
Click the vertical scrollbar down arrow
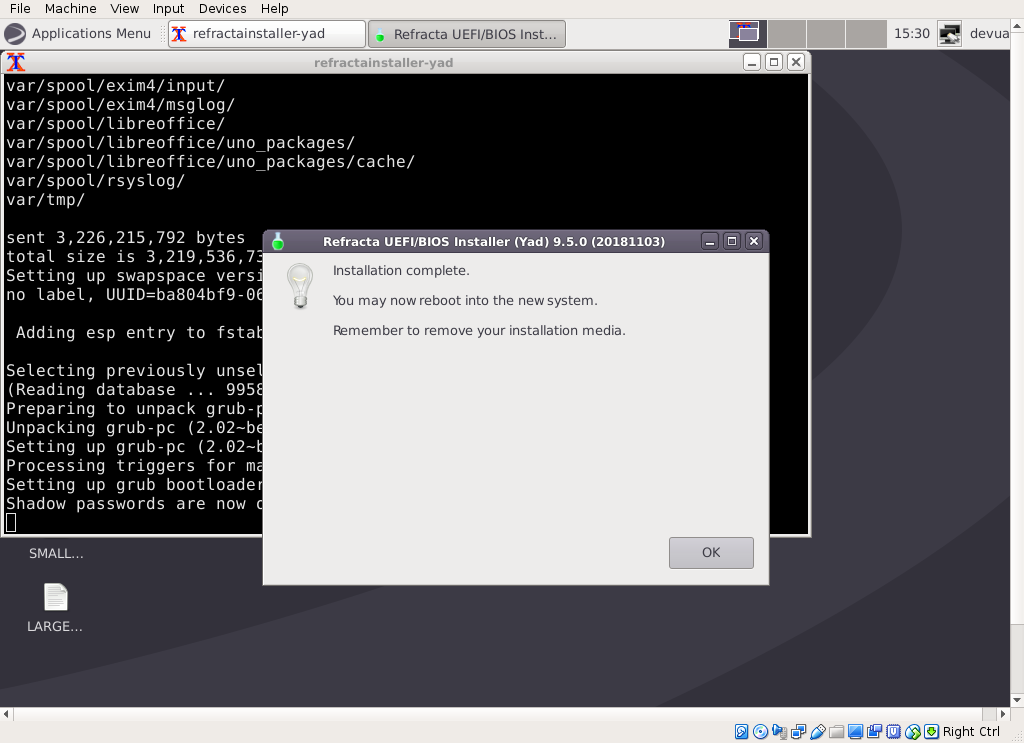1017,701
